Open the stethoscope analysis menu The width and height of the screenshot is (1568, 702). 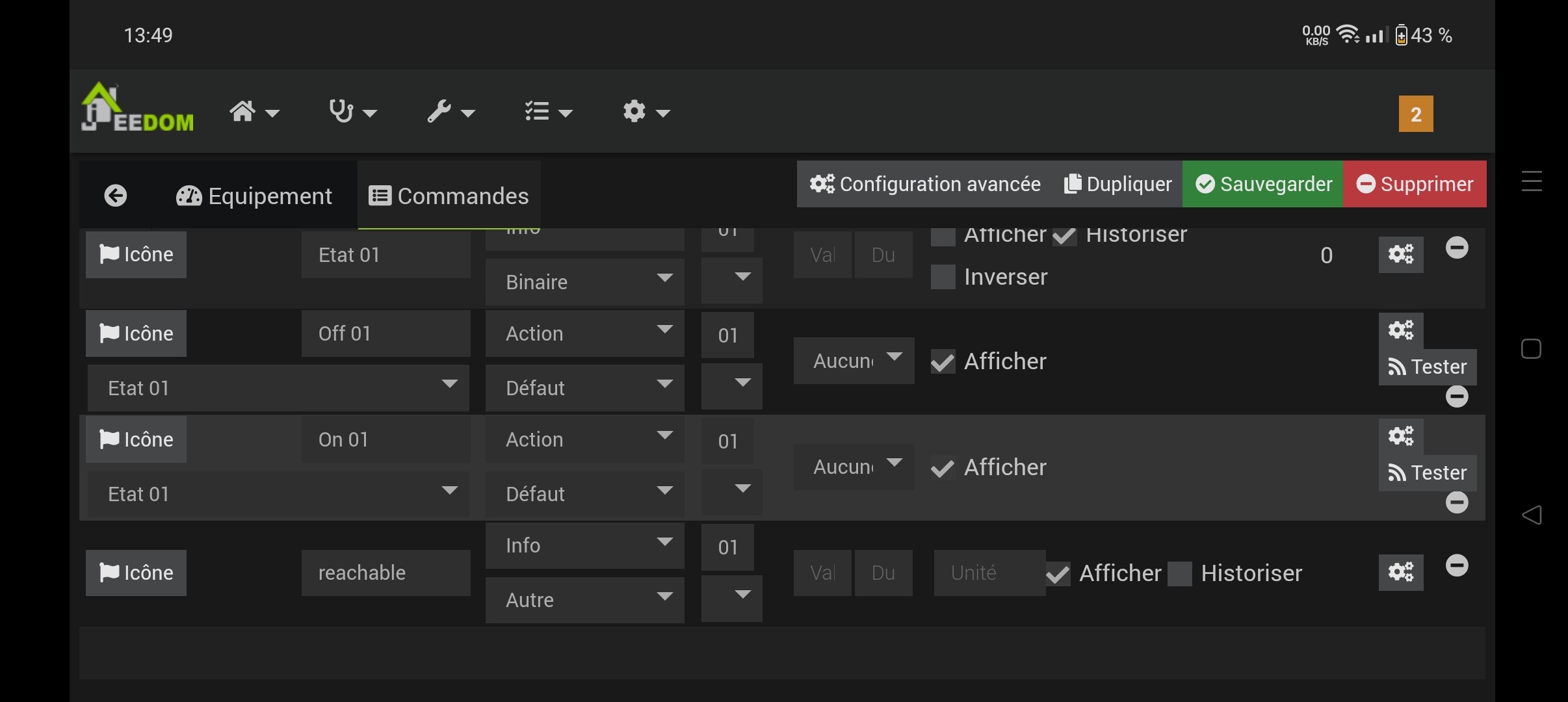click(x=352, y=112)
